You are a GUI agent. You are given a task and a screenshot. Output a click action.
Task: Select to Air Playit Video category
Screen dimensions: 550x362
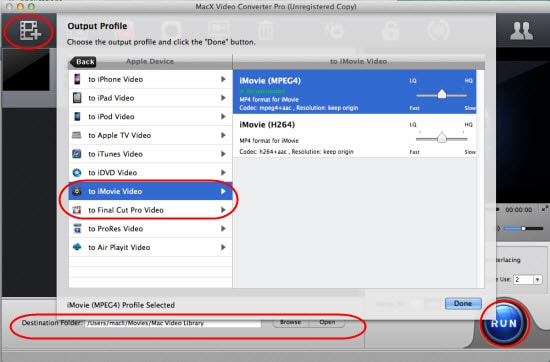tap(150, 247)
